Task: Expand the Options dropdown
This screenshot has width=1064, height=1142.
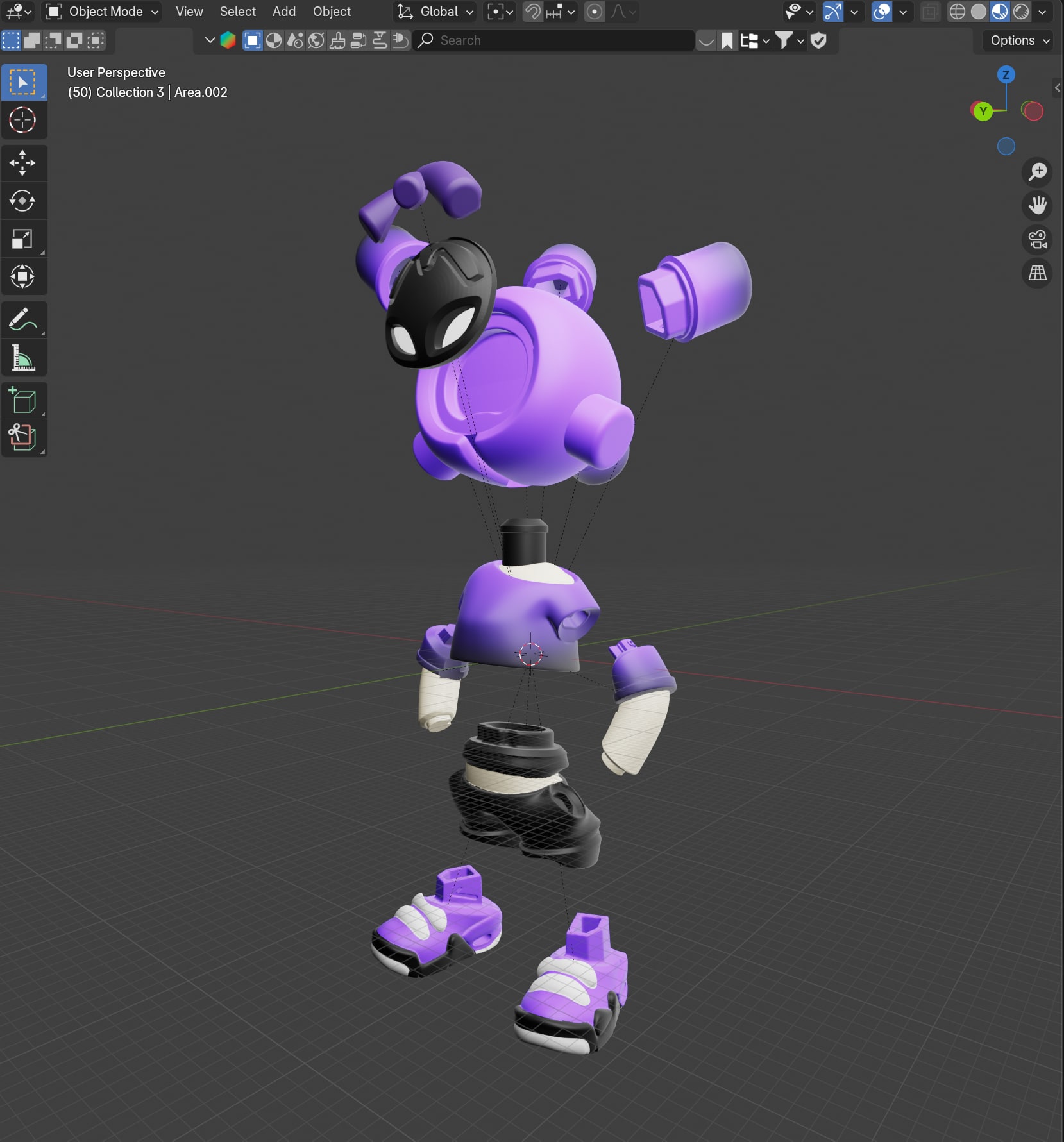Action: (1020, 40)
